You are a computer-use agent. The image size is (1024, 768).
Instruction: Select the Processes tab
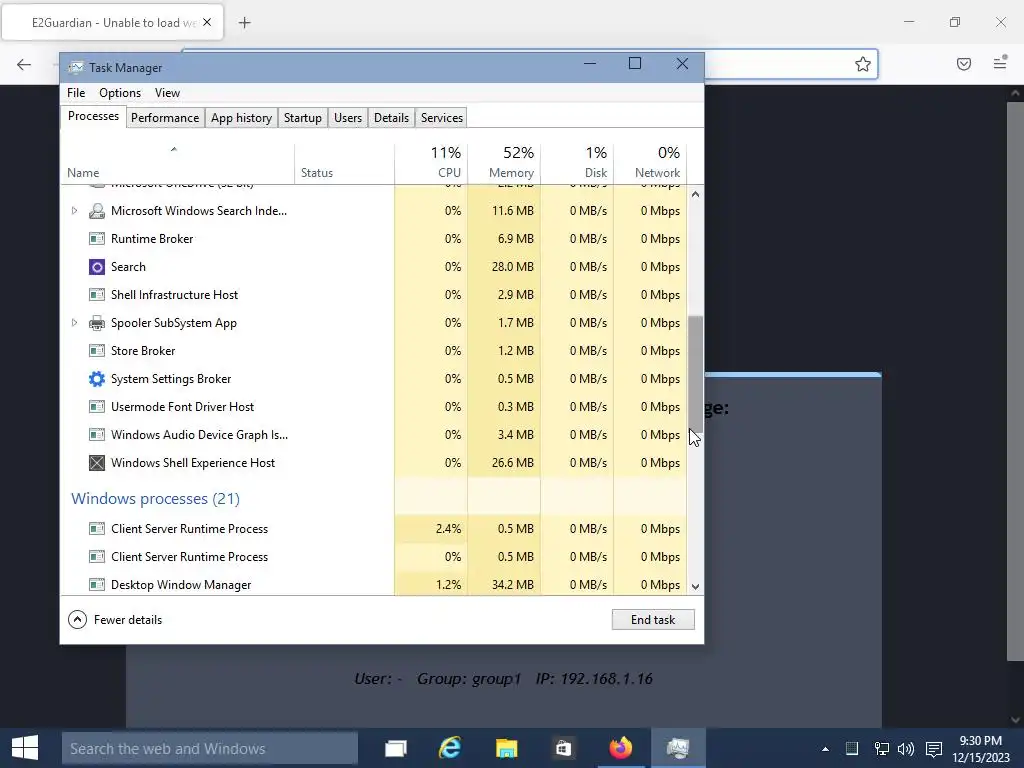(93, 116)
